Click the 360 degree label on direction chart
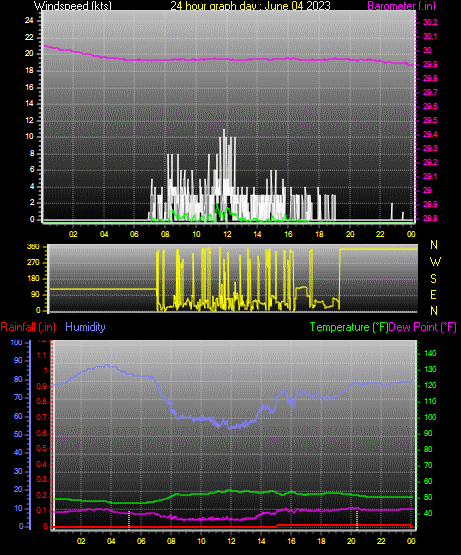Image resolution: width=461 pixels, height=555 pixels. pyautogui.click(x=33, y=247)
